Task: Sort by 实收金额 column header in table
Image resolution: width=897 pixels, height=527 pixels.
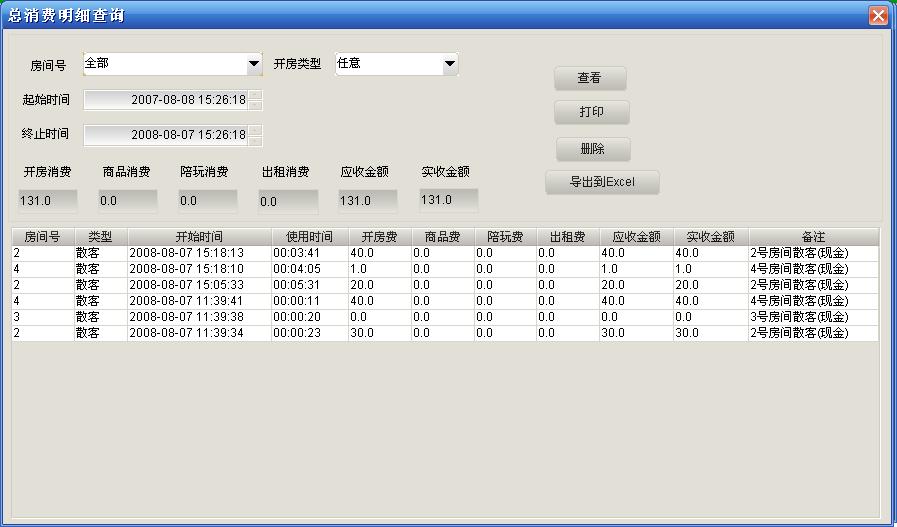Action: click(711, 237)
